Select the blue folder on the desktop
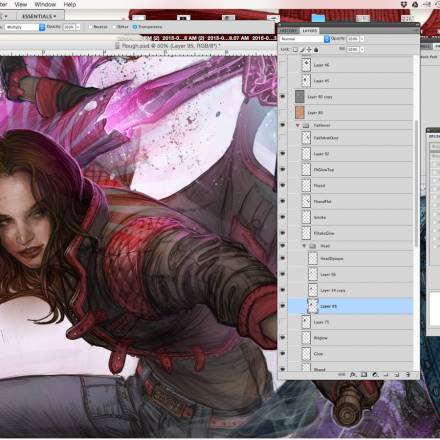The image size is (440, 440). click(x=318, y=18)
